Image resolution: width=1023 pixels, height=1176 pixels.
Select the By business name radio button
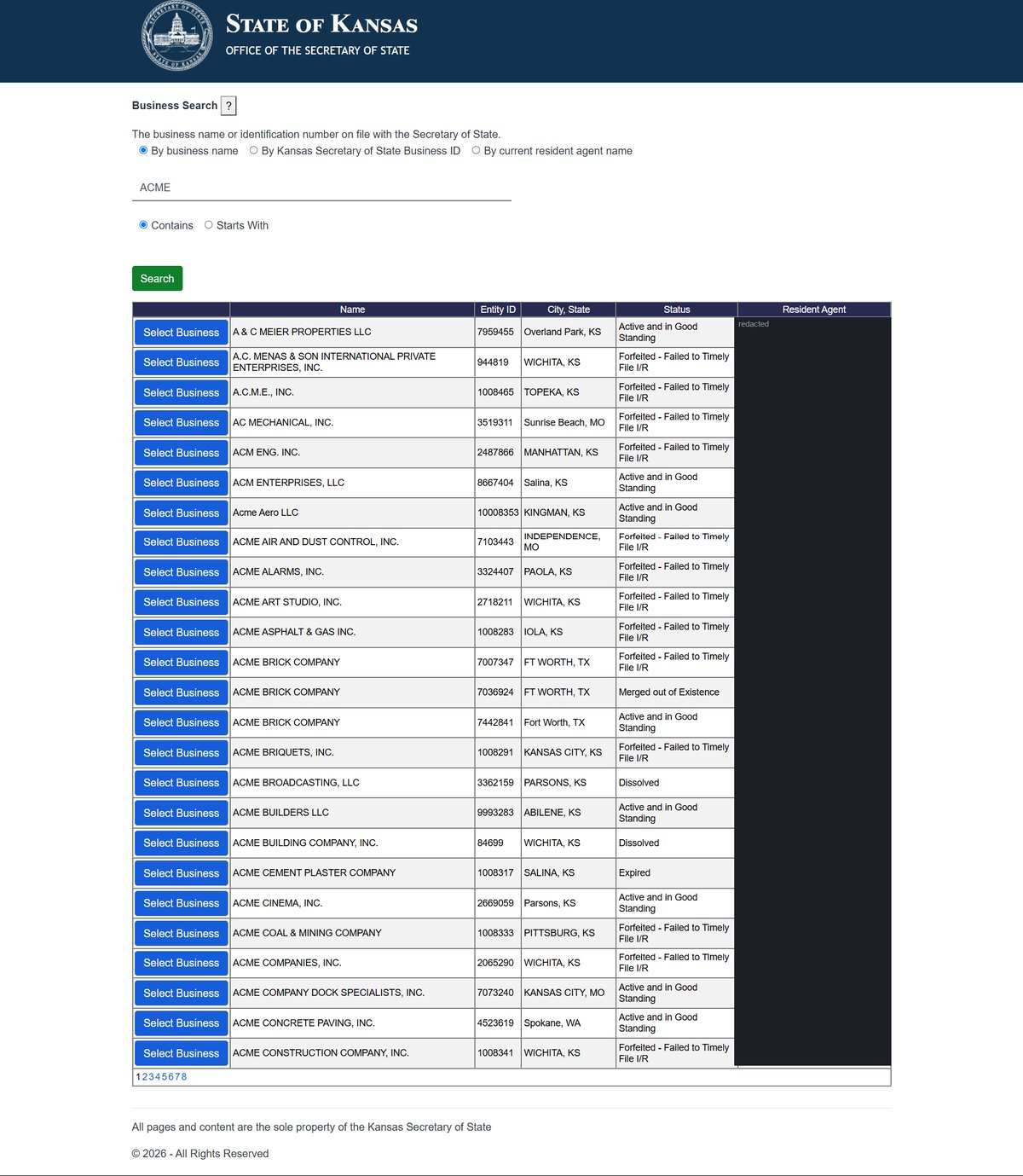coord(143,150)
